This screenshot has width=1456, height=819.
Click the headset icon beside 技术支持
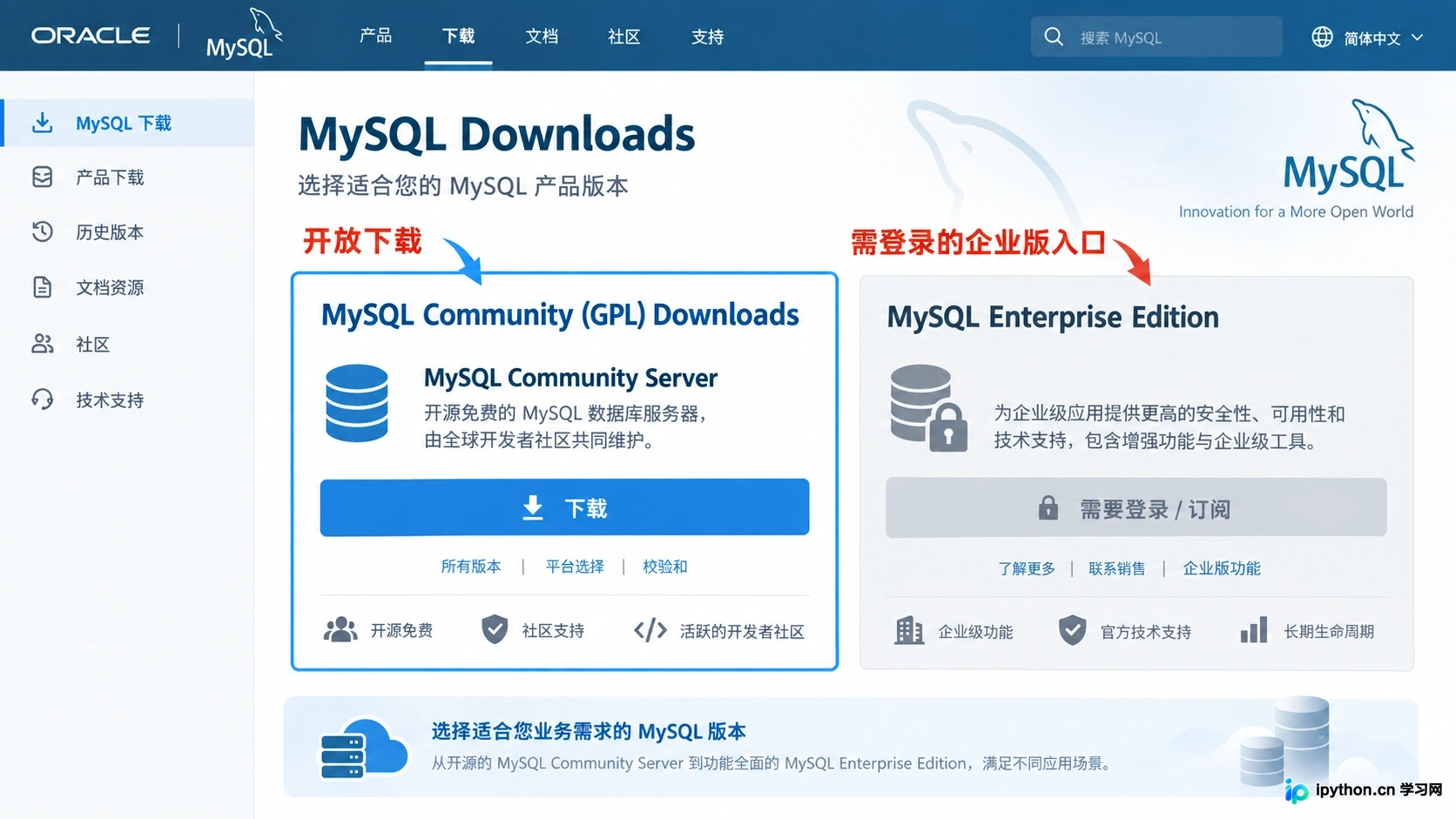[x=42, y=399]
